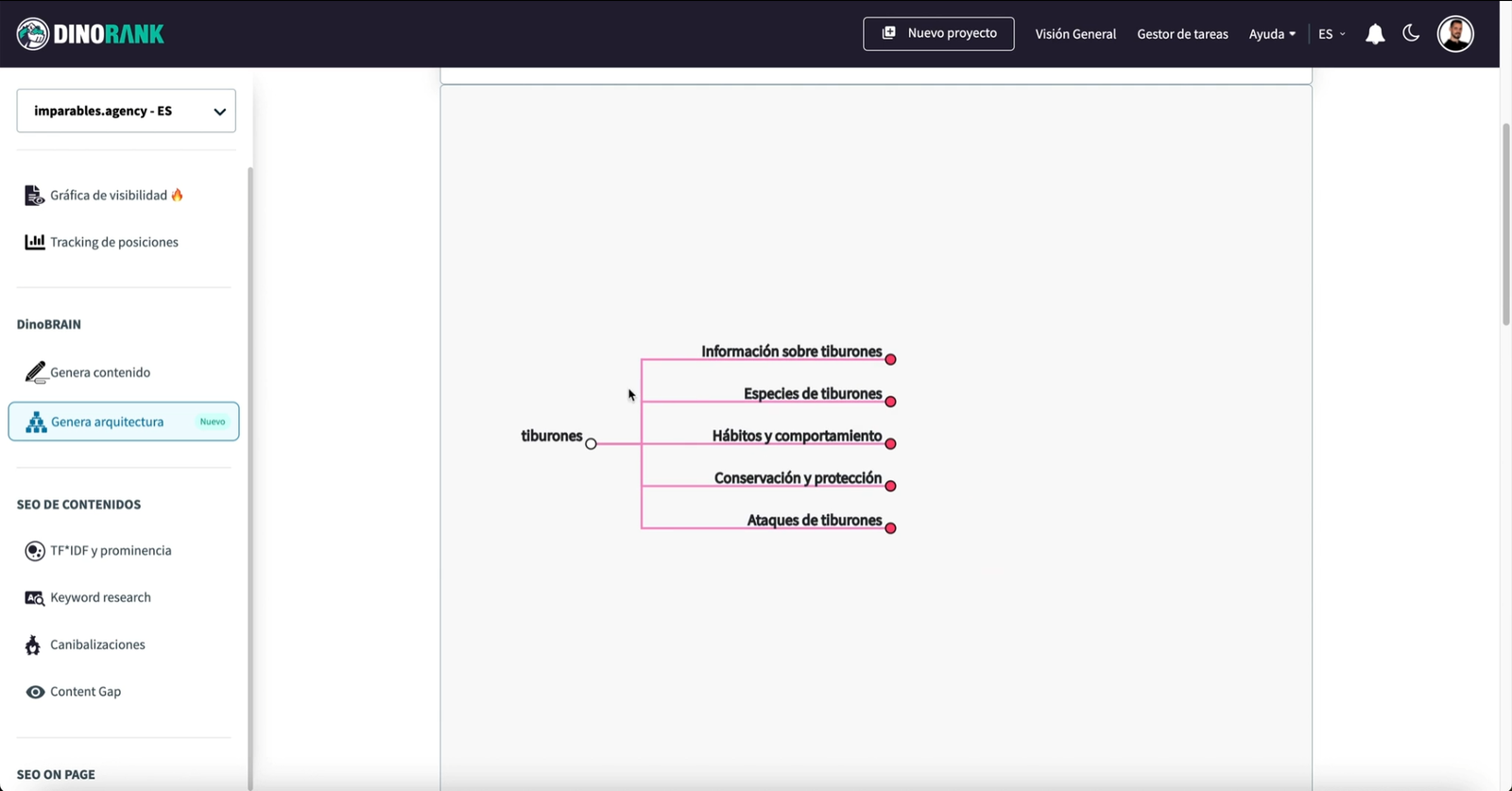The image size is (1512, 791).
Task: Click the Gráfica de visibilidad icon
Action: pos(34,196)
